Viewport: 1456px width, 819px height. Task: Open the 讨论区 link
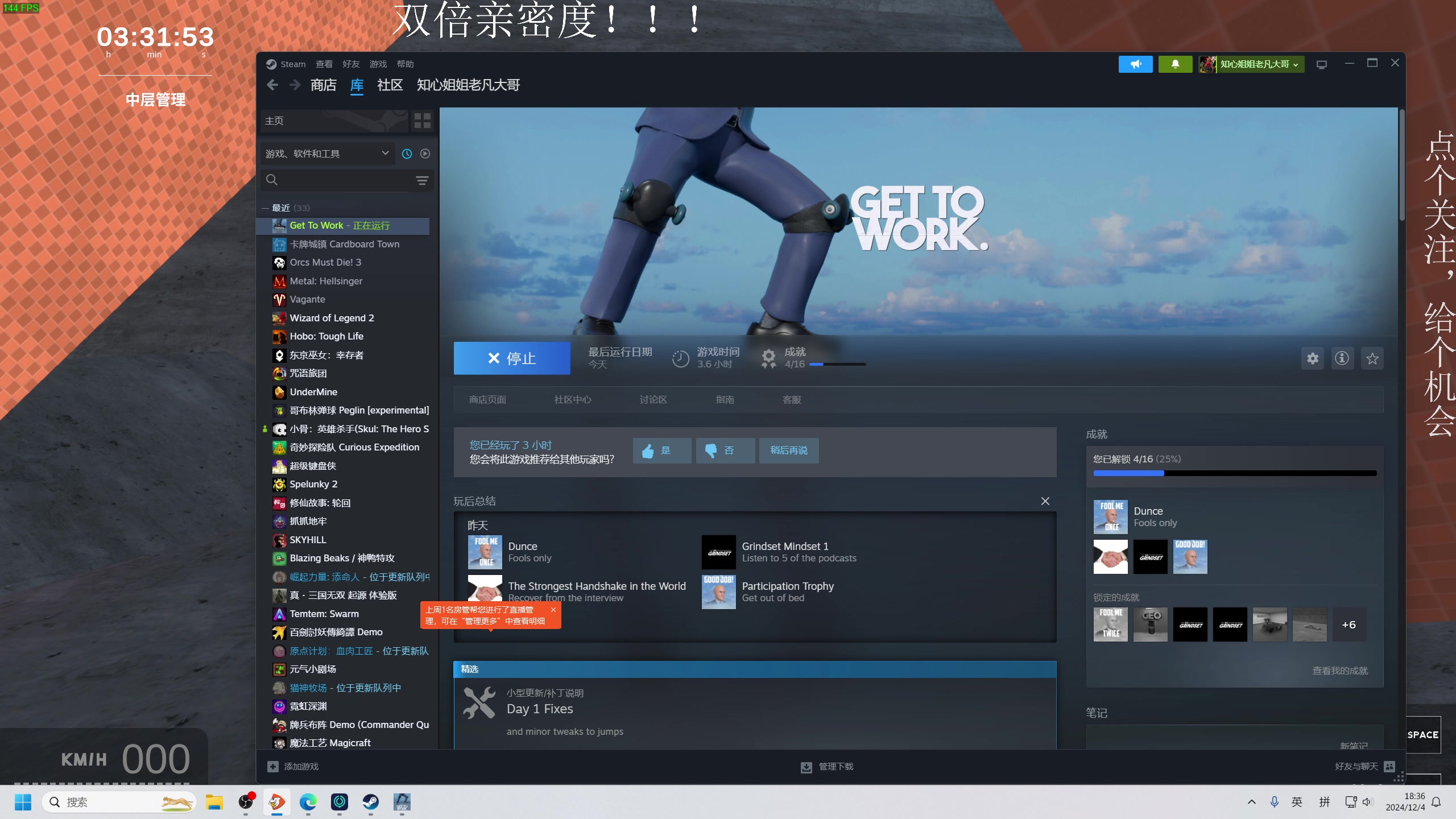[x=653, y=400]
